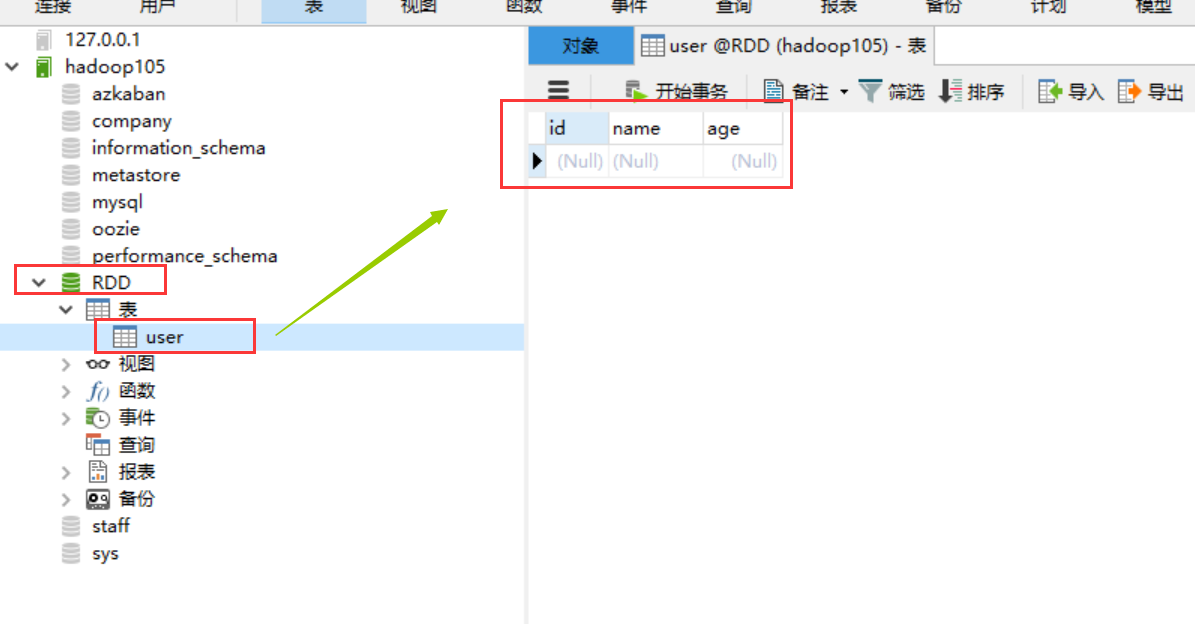Click the azkaban database icon
This screenshot has height=624, width=1195.
[71, 94]
